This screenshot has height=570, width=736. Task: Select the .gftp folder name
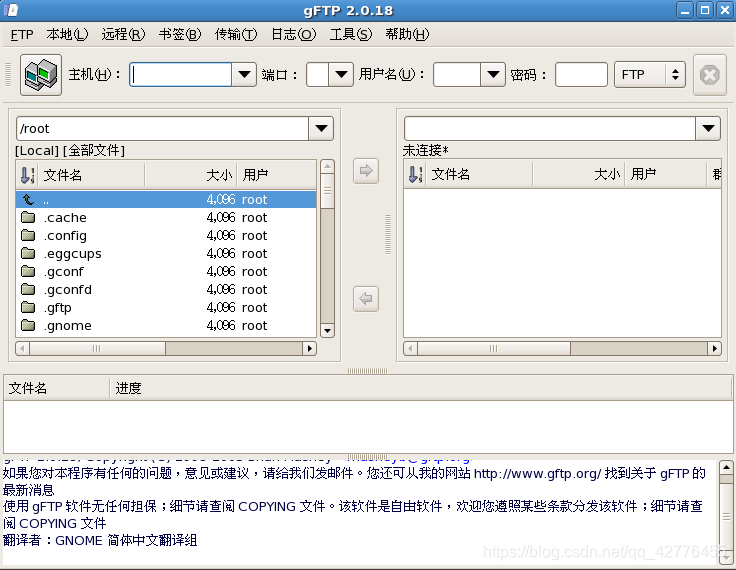(x=57, y=308)
